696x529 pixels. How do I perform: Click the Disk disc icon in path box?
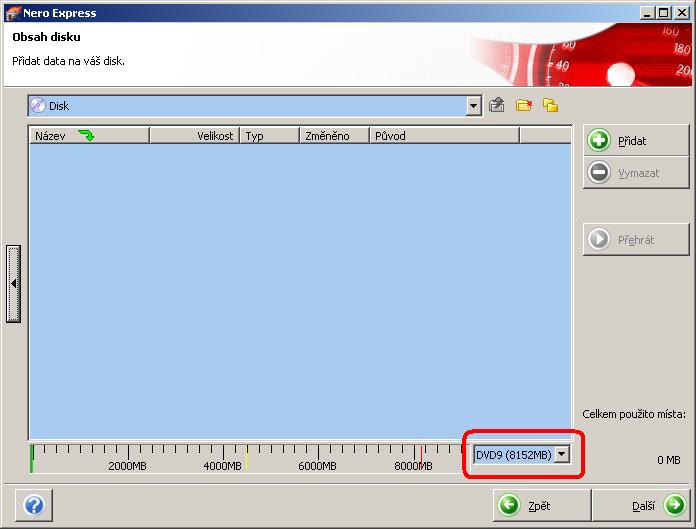pyautogui.click(x=38, y=106)
